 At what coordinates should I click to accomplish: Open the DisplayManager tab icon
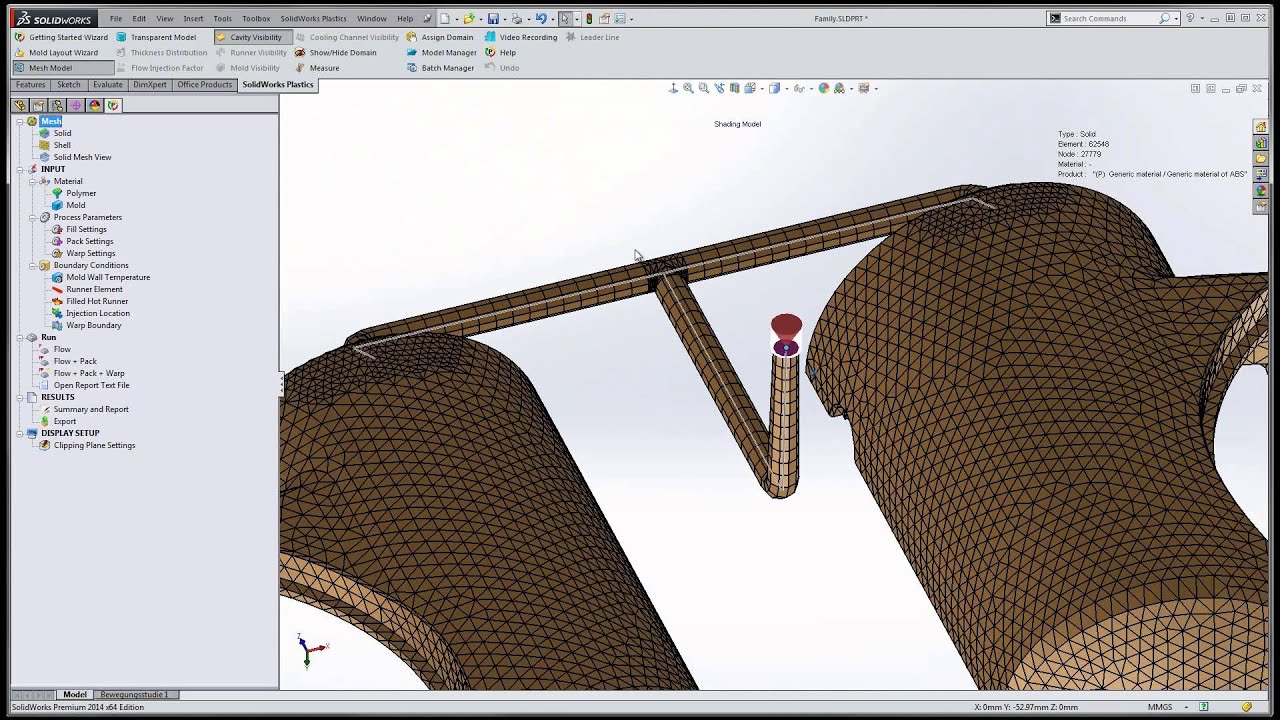(x=95, y=105)
